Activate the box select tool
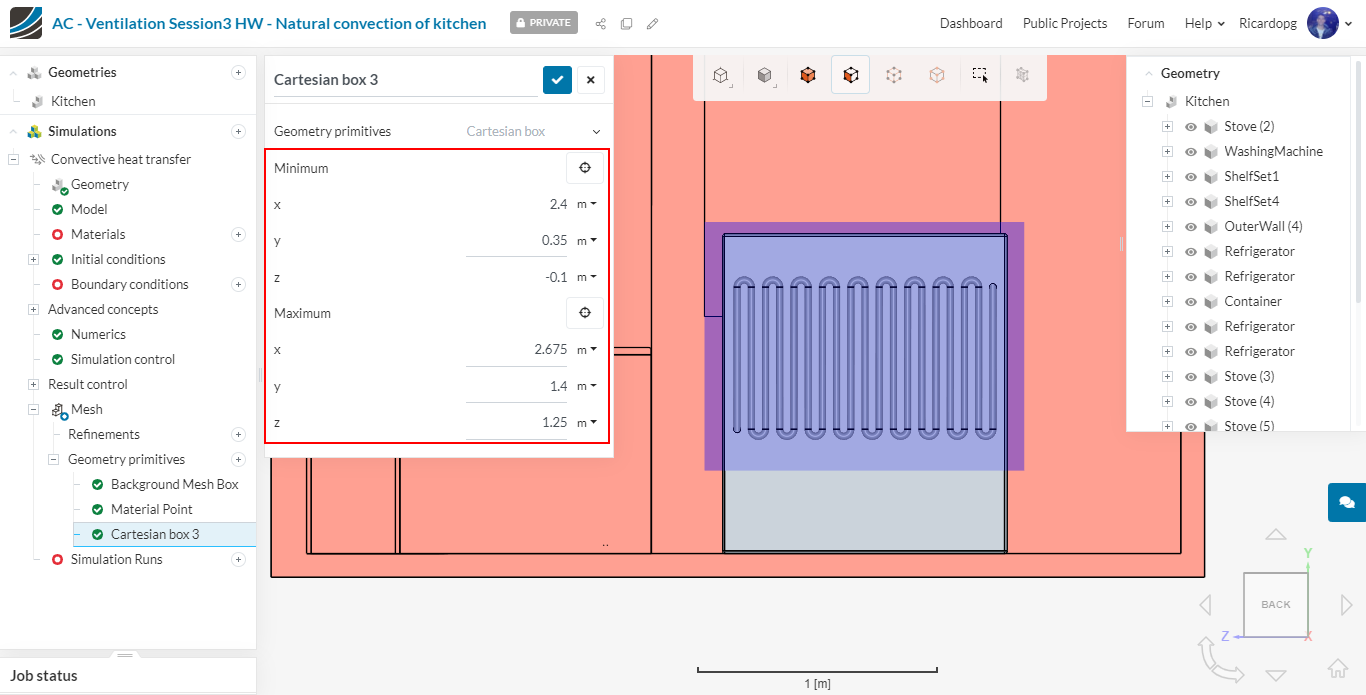1366x695 pixels. [980, 75]
